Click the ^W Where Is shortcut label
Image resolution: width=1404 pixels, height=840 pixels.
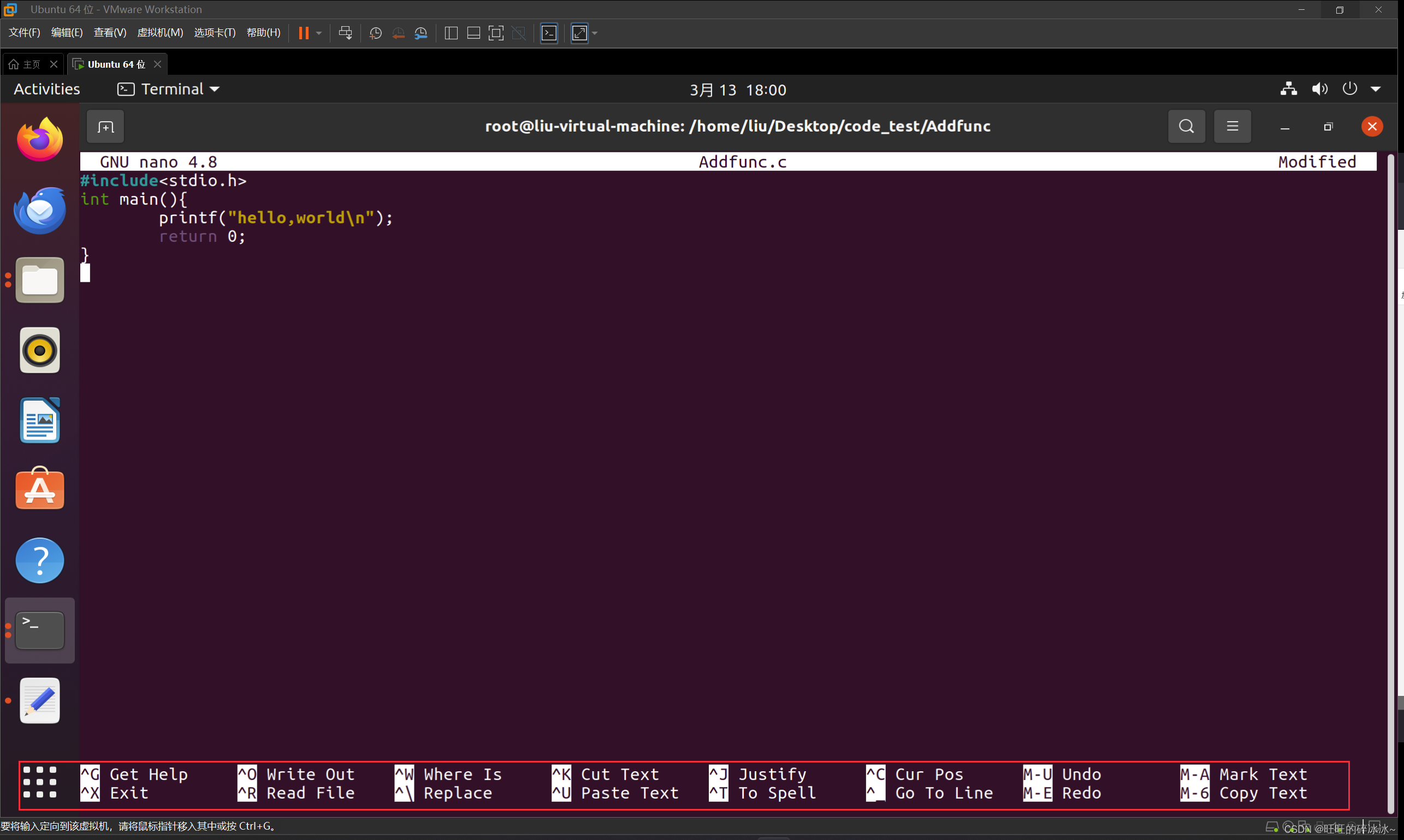(448, 775)
